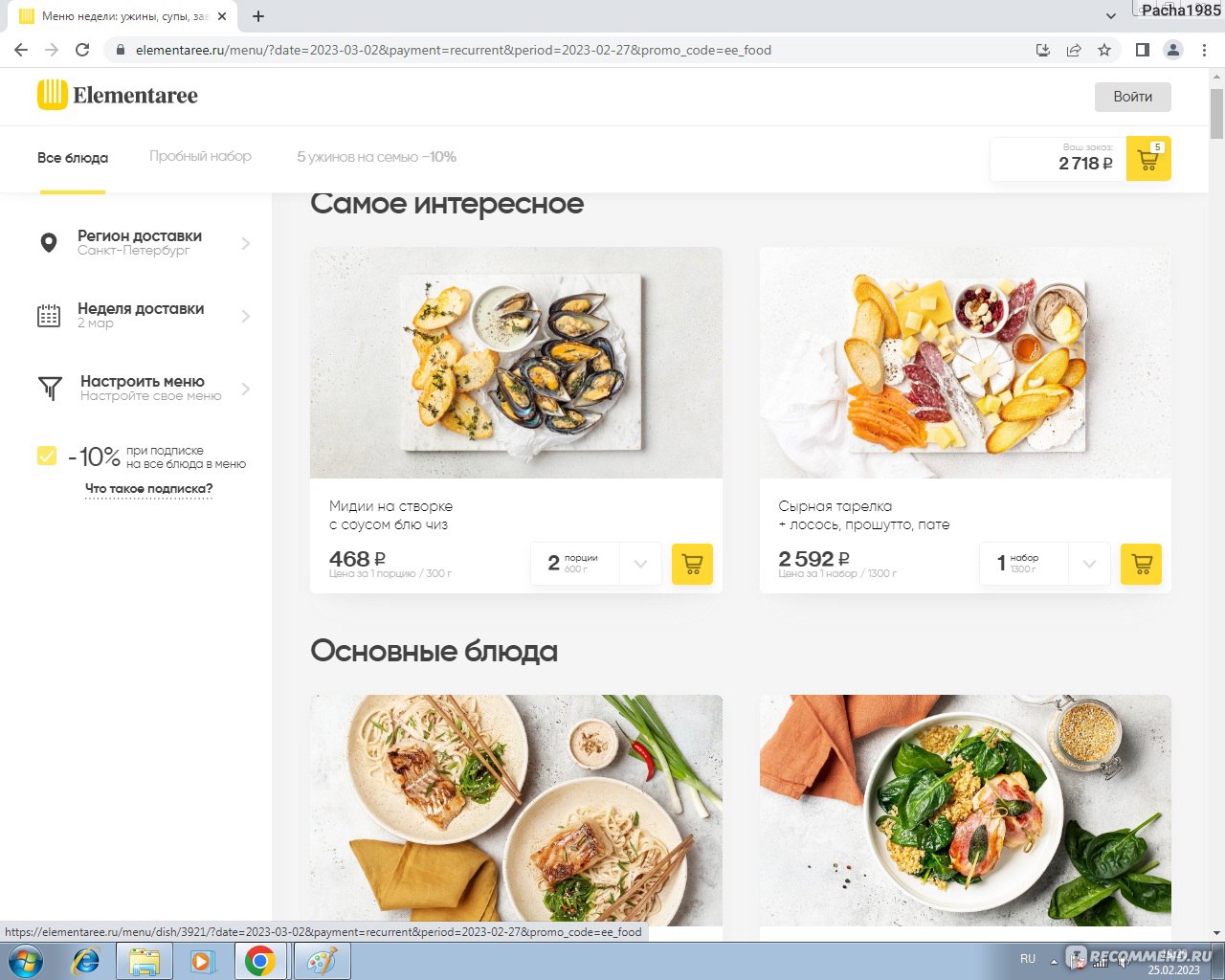Switch to the Пробный набор tab

(200, 156)
